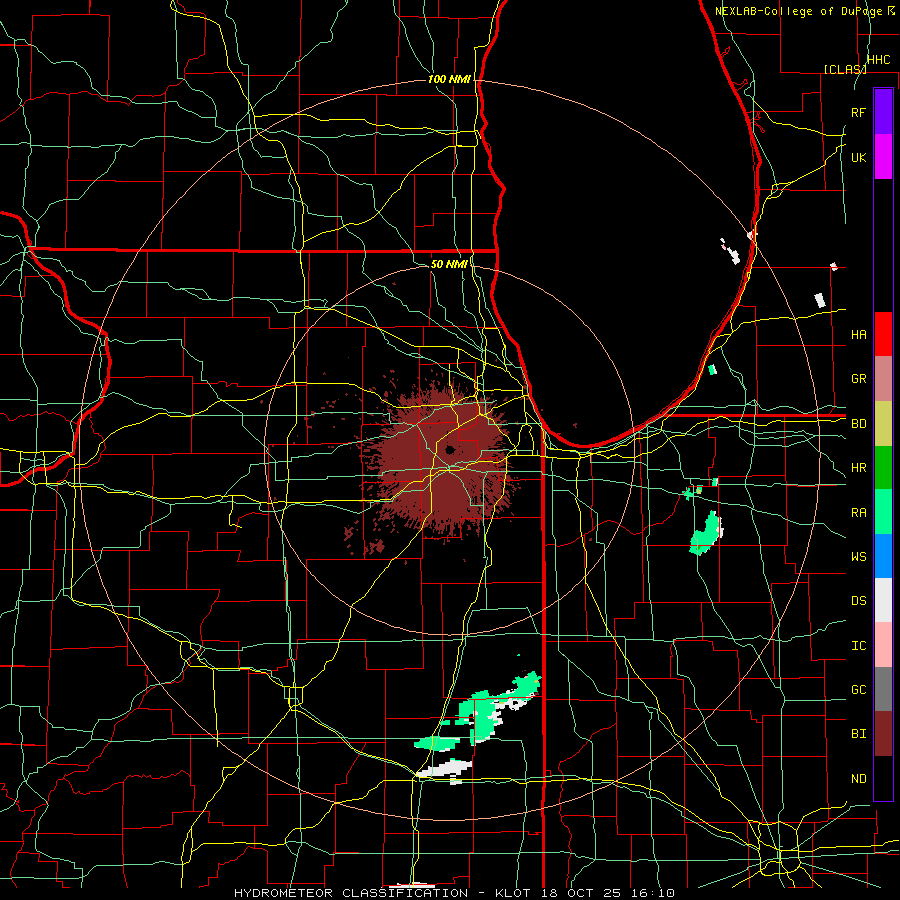Select the RA legend label
The image size is (900, 900).
point(858,513)
